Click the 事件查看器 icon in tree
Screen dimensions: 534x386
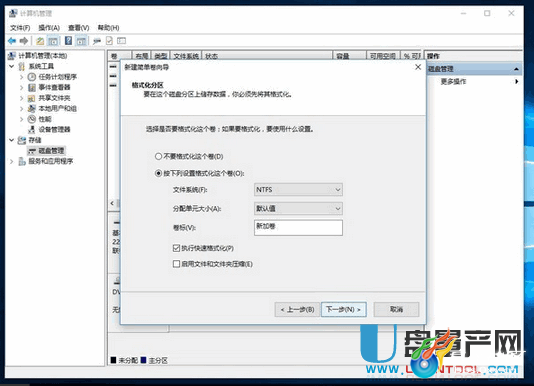coord(32,88)
